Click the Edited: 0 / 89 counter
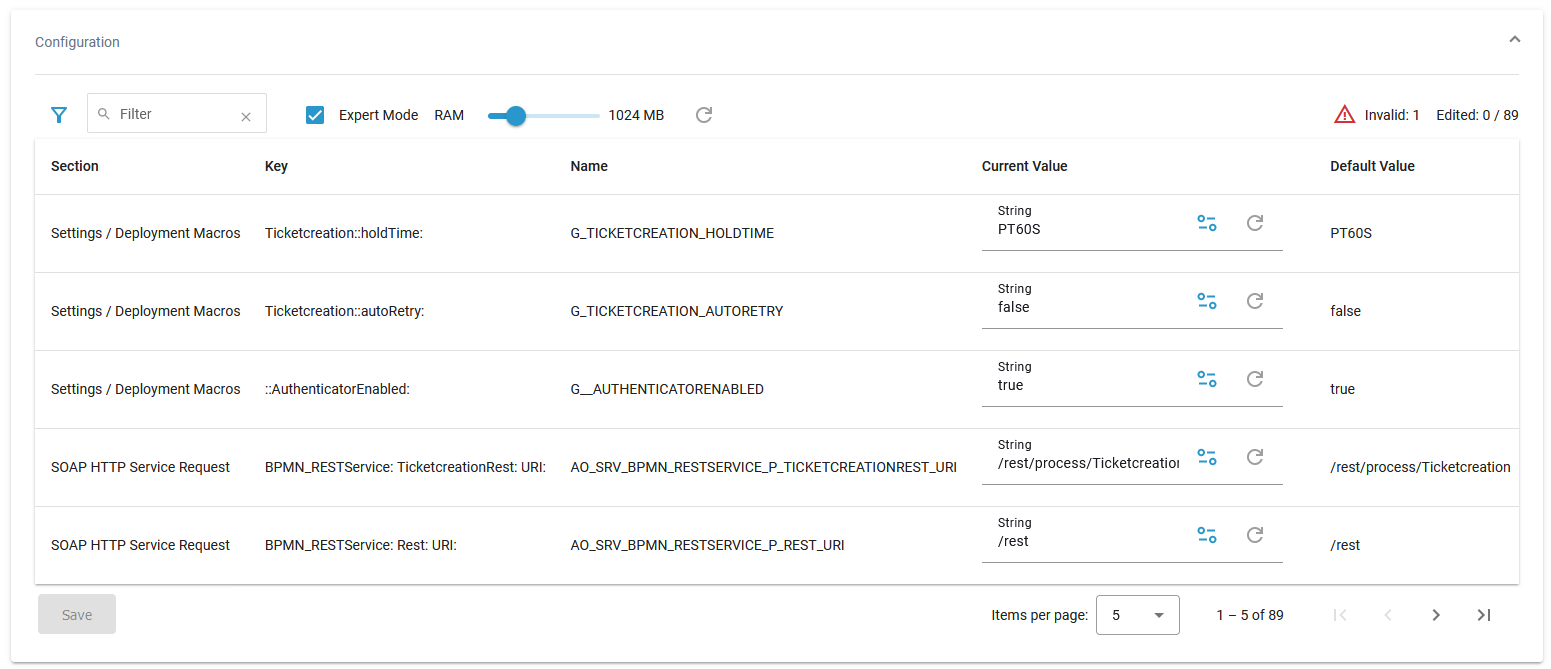 [1477, 114]
